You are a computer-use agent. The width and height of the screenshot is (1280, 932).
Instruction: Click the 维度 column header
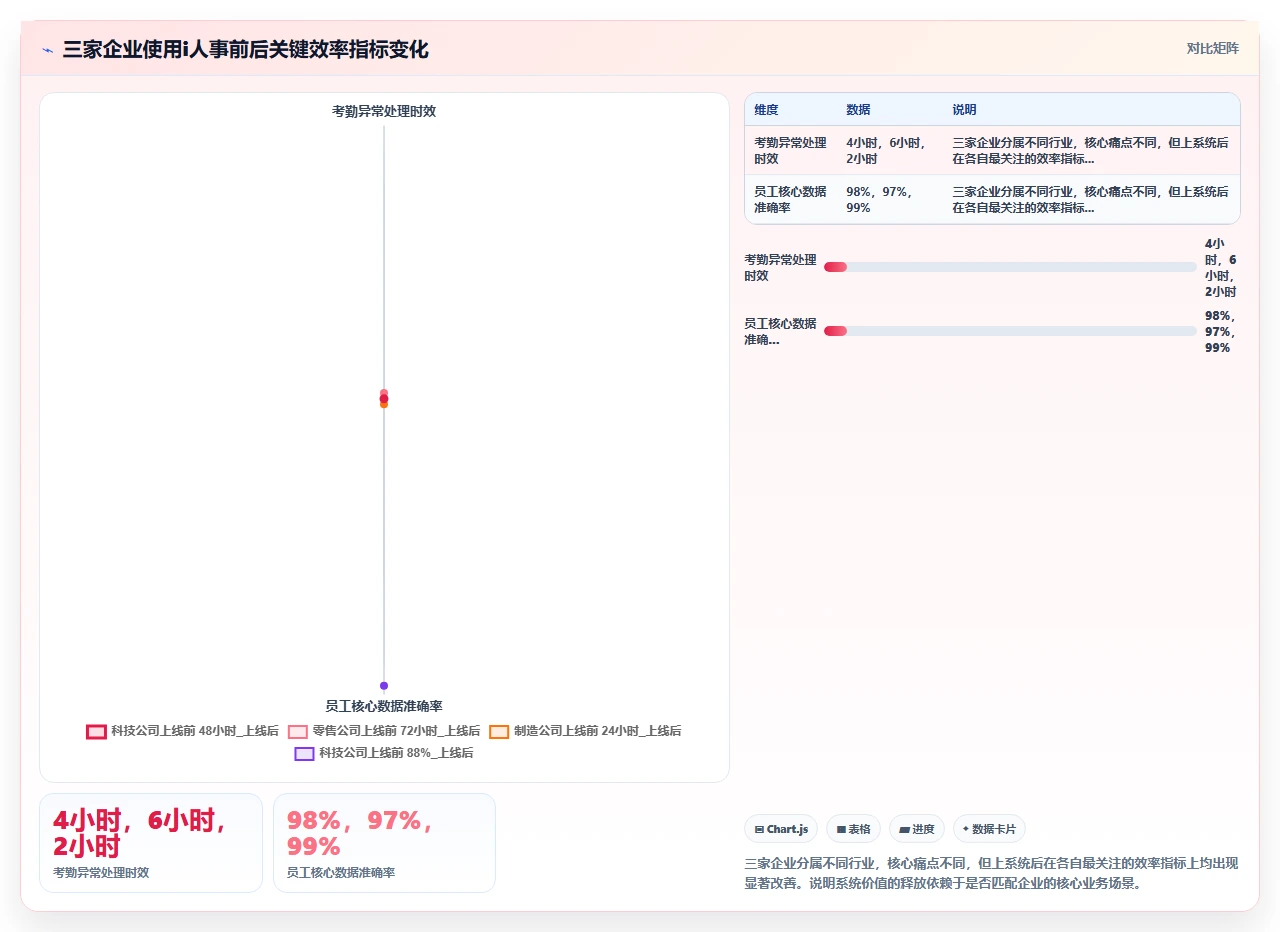point(766,110)
